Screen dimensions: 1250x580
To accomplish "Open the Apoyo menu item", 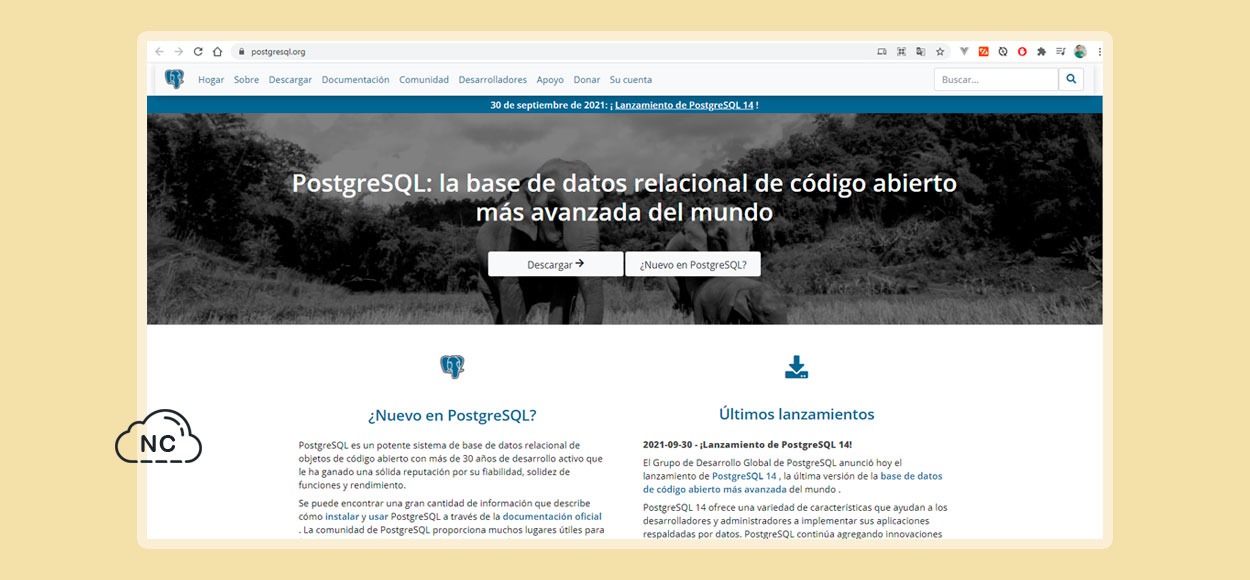I will [550, 80].
